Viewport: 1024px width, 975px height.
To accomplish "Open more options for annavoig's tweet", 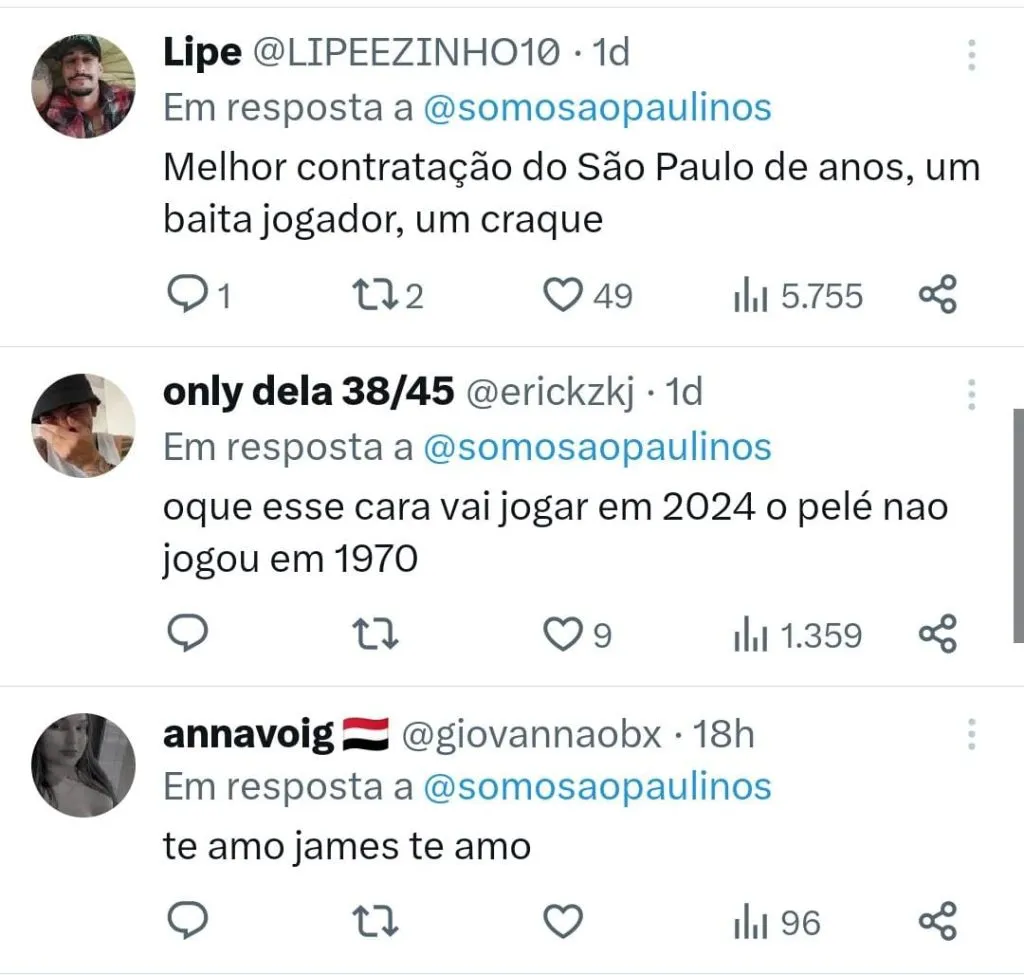I will pyautogui.click(x=971, y=736).
